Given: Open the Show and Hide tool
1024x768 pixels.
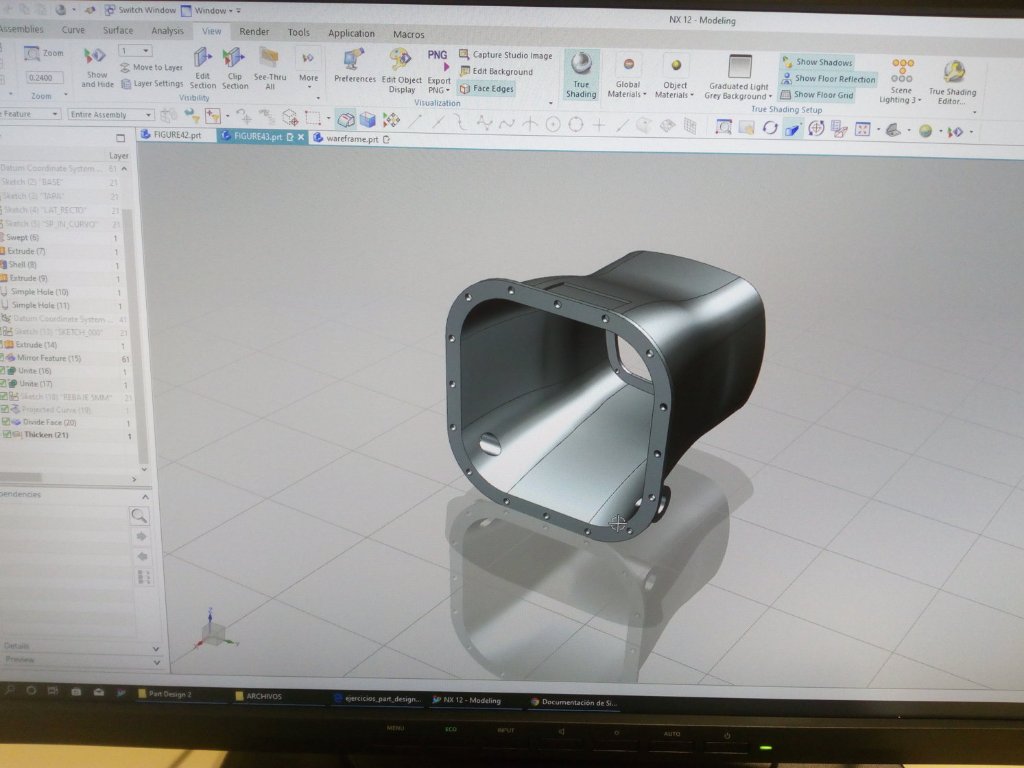Looking at the screenshot, I should 97,67.
